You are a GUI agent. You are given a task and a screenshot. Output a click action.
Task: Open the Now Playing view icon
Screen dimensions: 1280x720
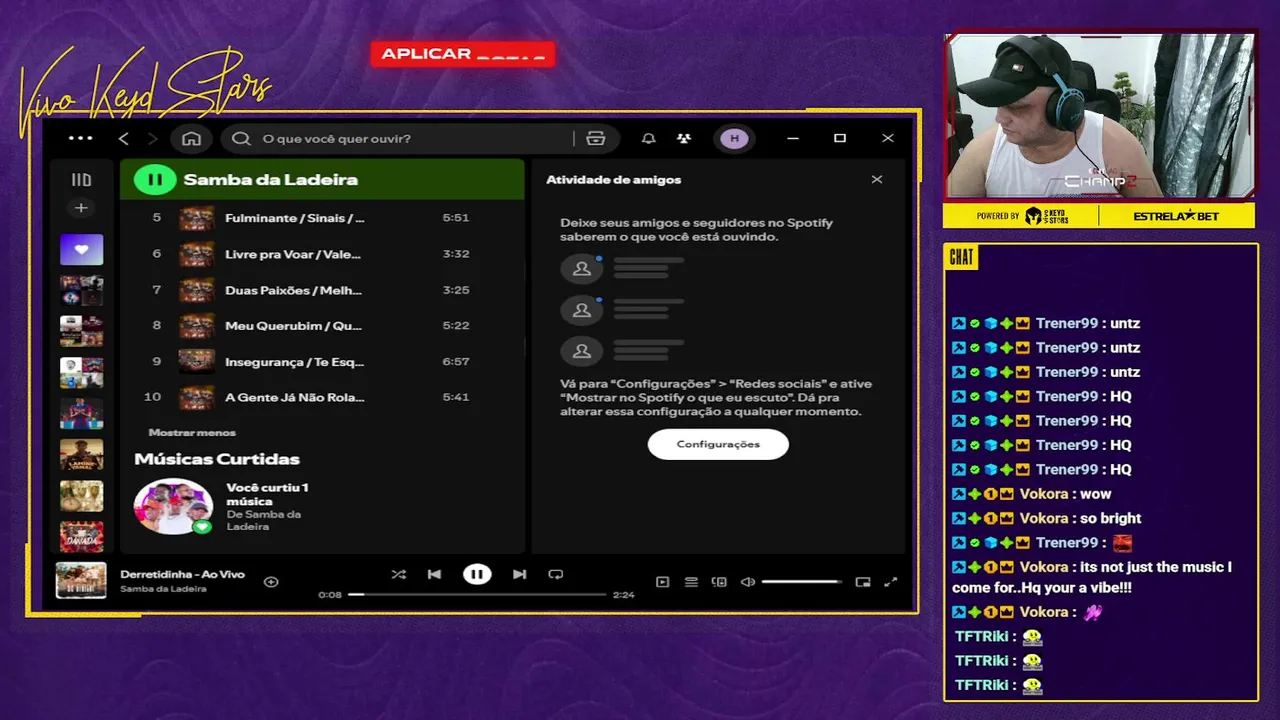tap(662, 582)
